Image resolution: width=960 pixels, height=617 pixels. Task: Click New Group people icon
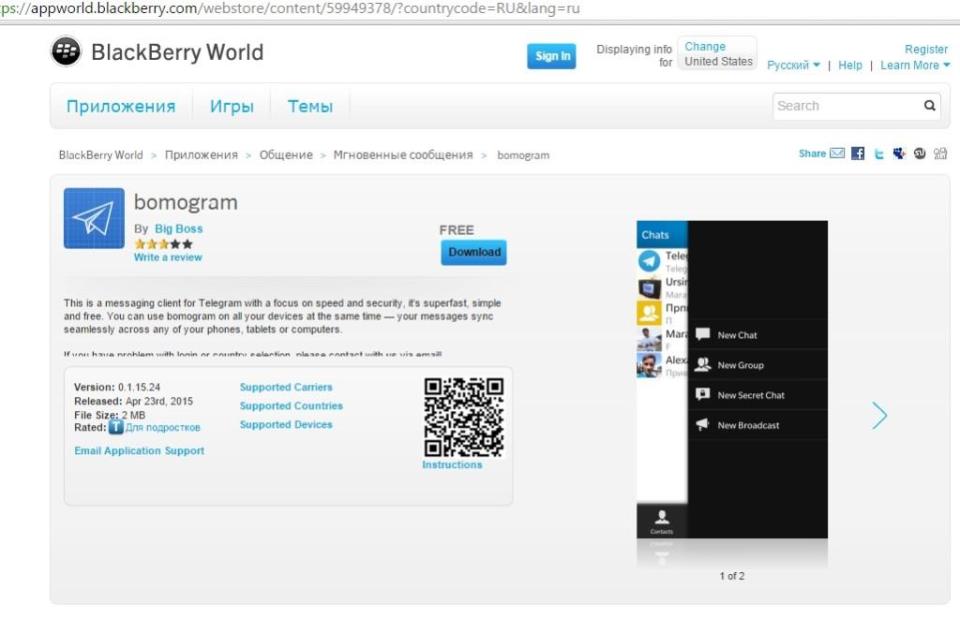pos(702,364)
